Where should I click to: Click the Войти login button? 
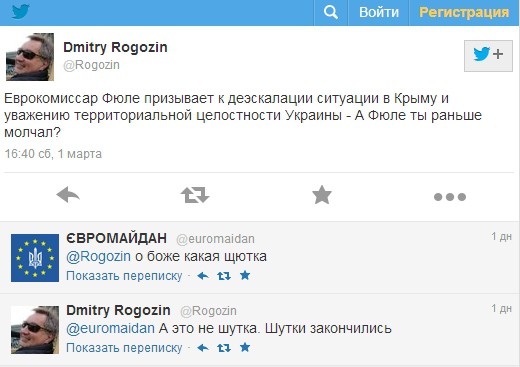coord(379,13)
